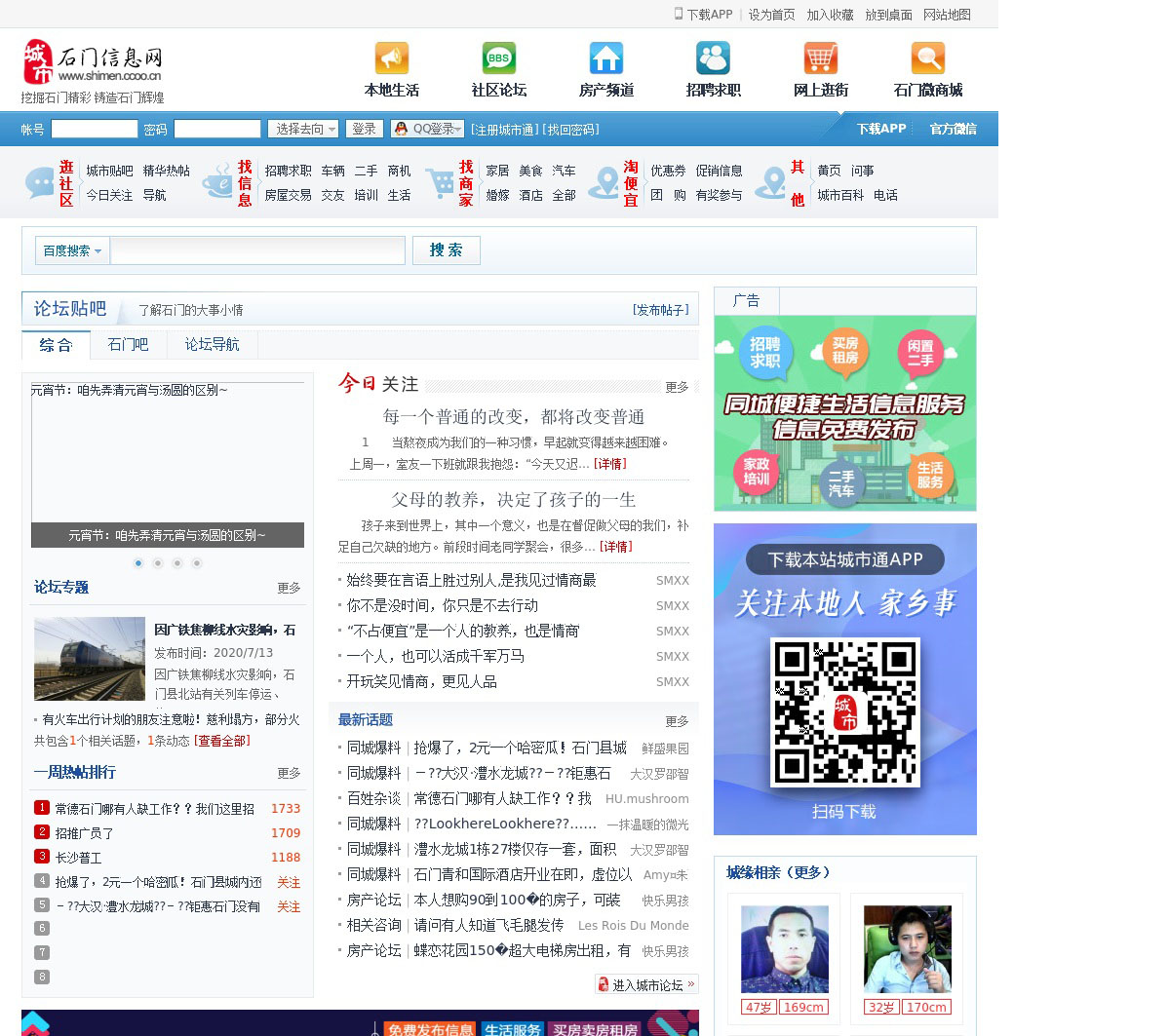
Task: Select the second carousel dot indicator
Action: 158,563
